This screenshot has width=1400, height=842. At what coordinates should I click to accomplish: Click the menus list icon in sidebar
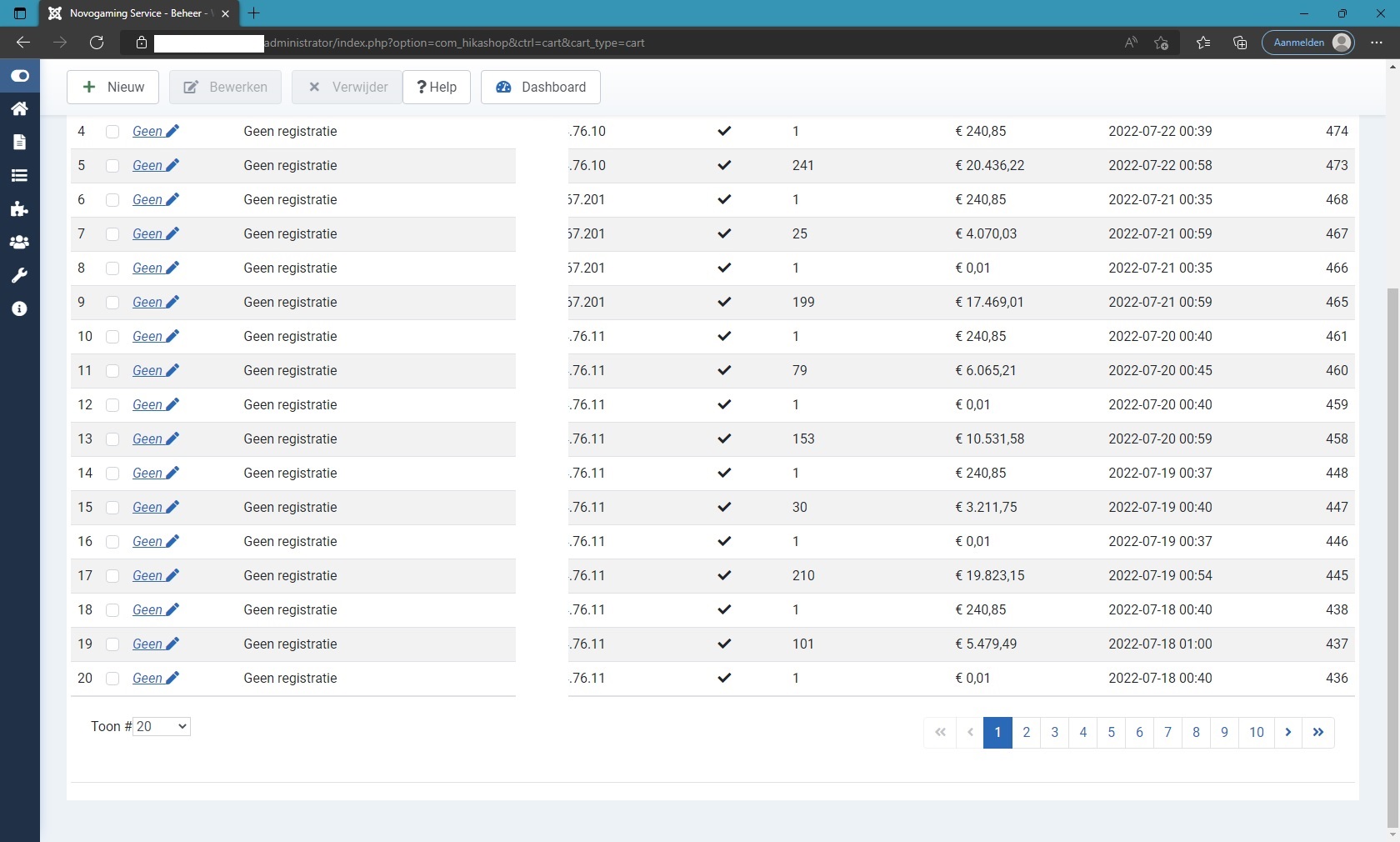click(19, 175)
